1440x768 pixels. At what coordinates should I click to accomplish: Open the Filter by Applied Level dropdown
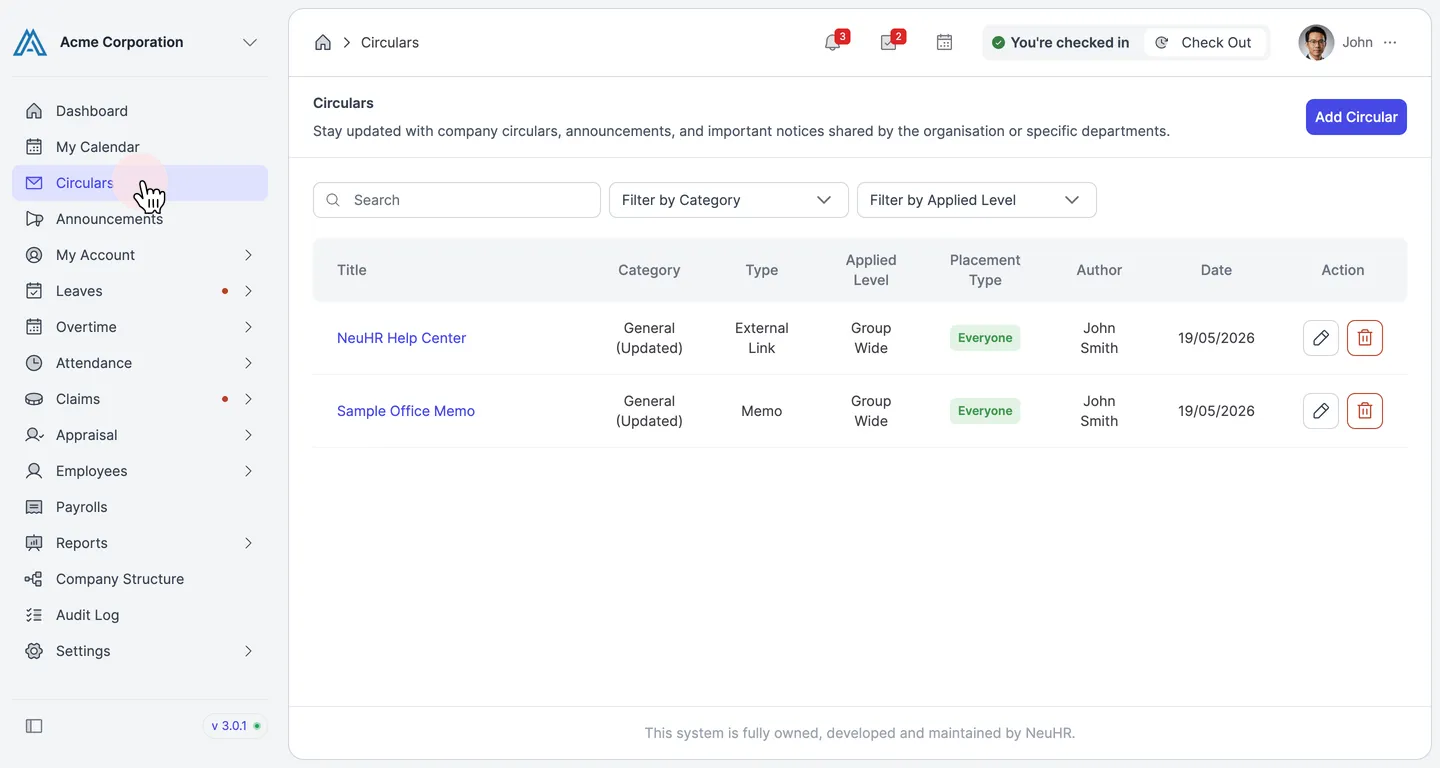[977, 200]
